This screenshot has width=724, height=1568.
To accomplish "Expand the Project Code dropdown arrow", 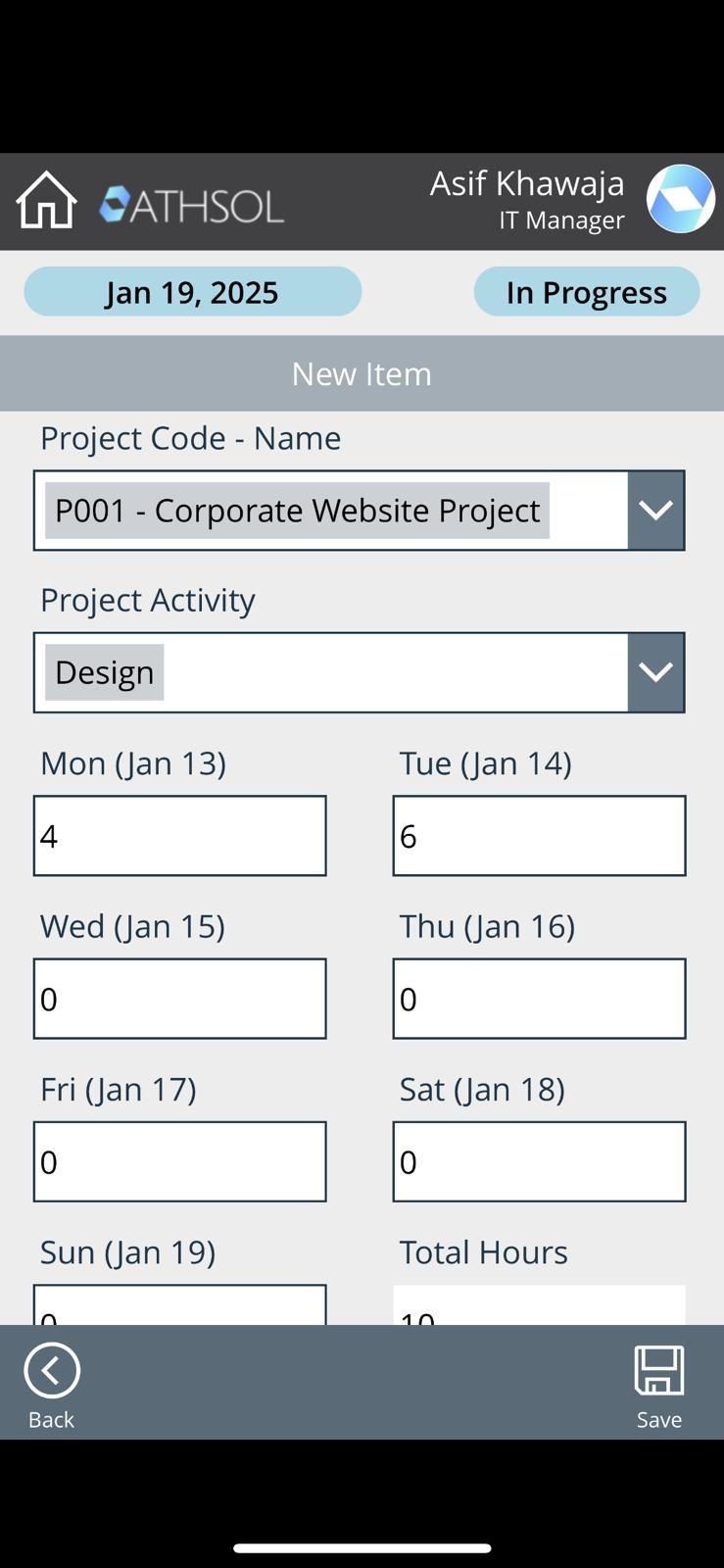I will tap(655, 511).
